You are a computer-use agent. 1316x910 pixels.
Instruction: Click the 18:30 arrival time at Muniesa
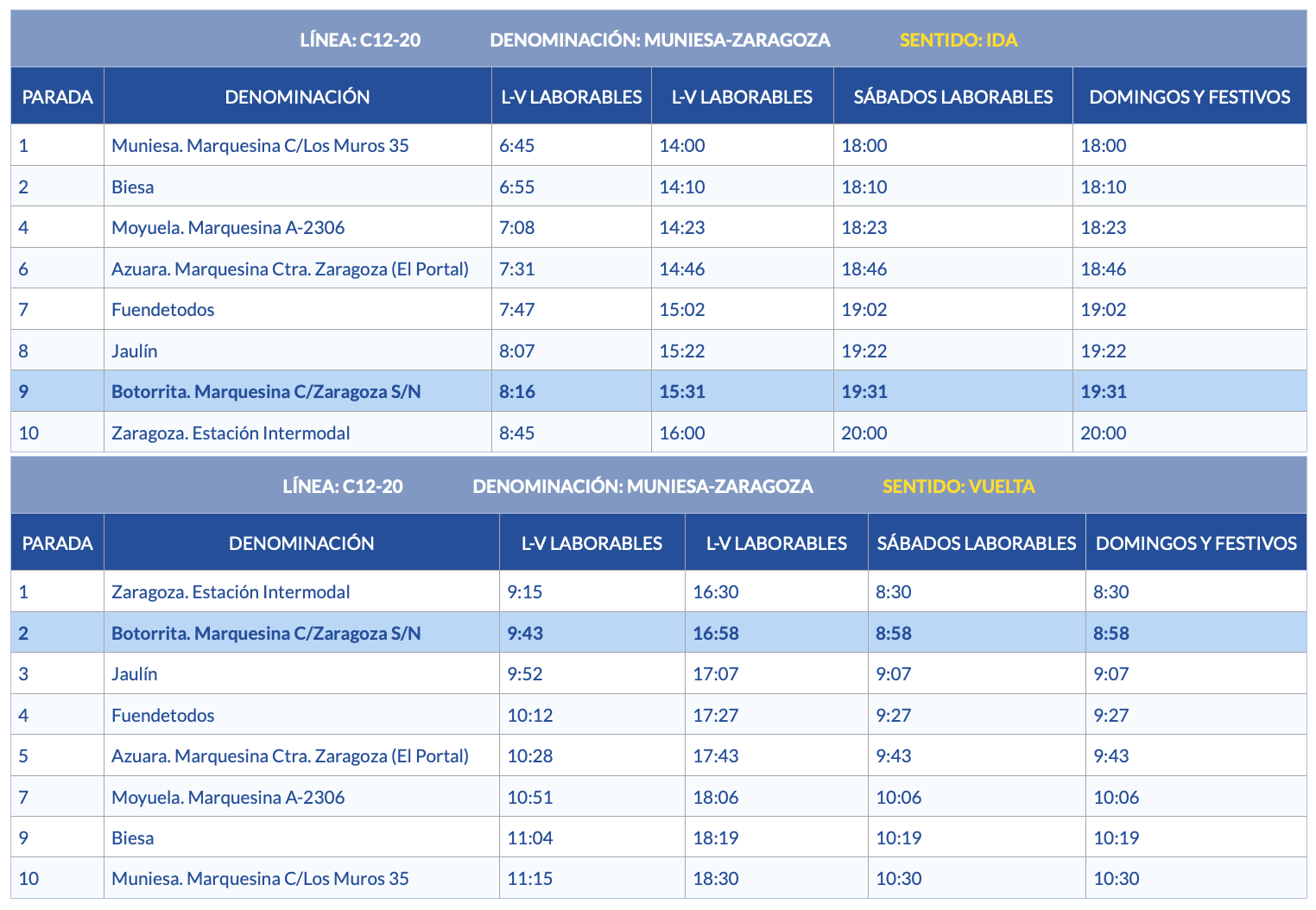(x=716, y=878)
